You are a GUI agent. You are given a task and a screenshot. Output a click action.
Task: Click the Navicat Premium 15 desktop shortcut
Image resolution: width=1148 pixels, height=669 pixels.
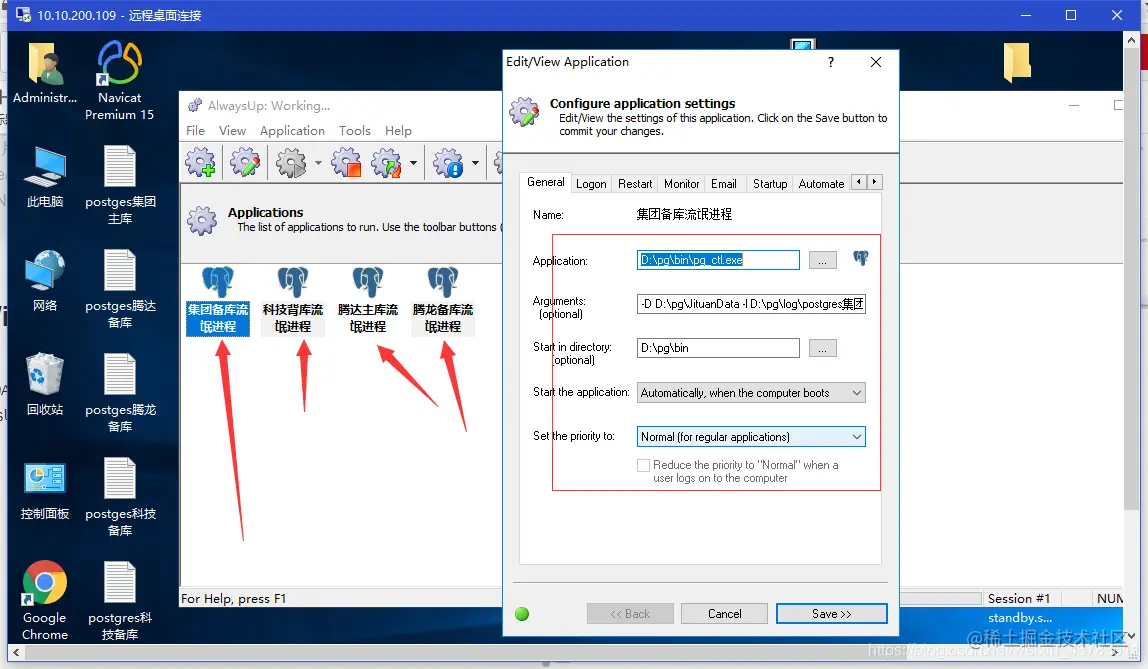point(119,81)
